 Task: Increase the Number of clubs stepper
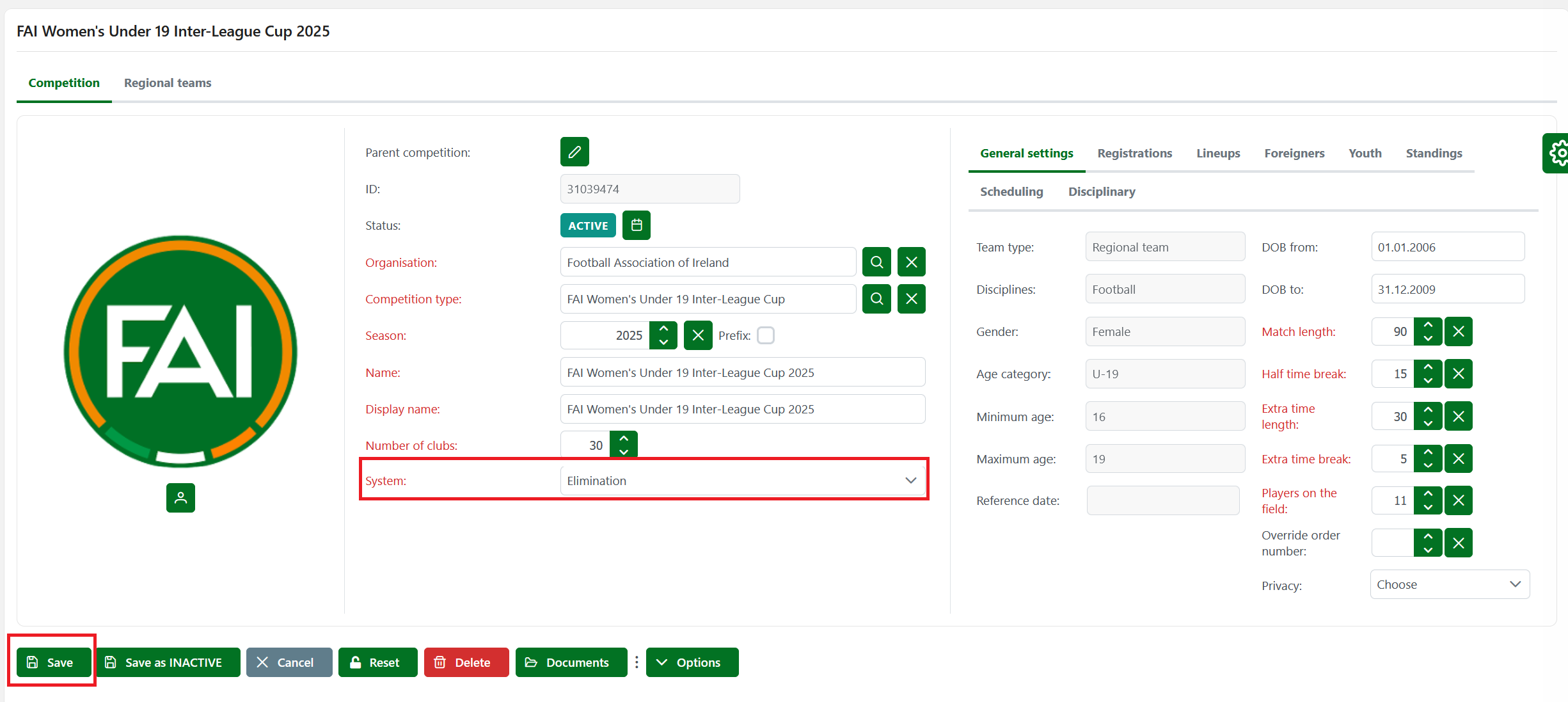[624, 439]
